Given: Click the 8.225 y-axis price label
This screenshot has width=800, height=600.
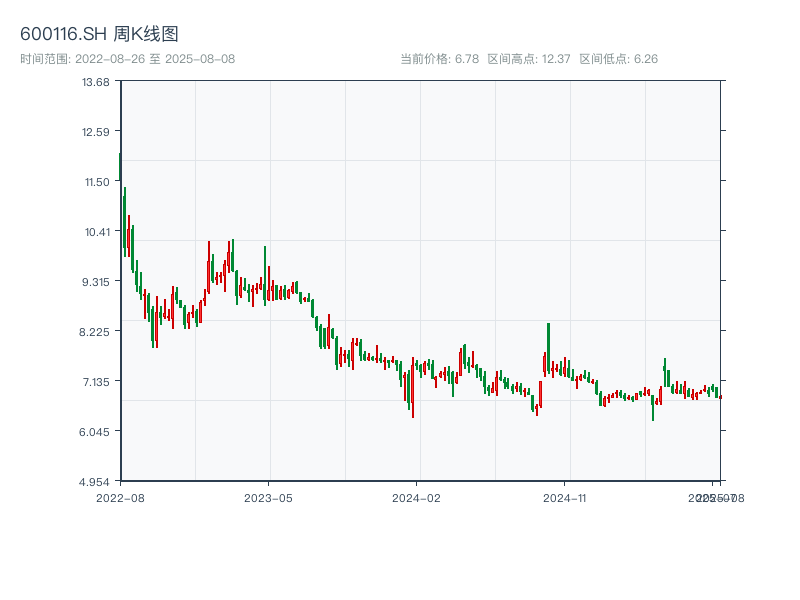Looking at the screenshot, I should (96, 331).
